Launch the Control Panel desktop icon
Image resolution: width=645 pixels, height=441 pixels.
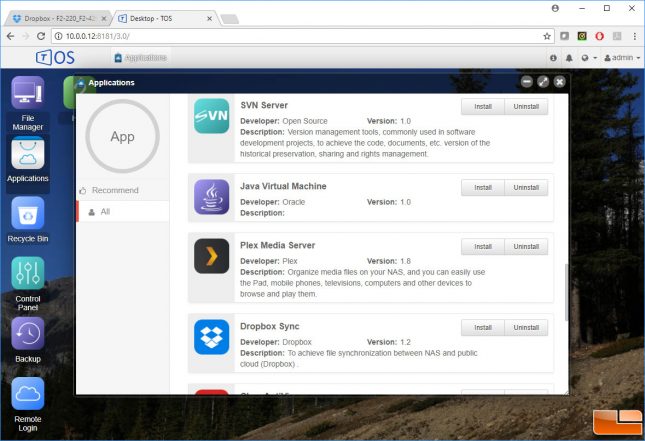point(28,273)
